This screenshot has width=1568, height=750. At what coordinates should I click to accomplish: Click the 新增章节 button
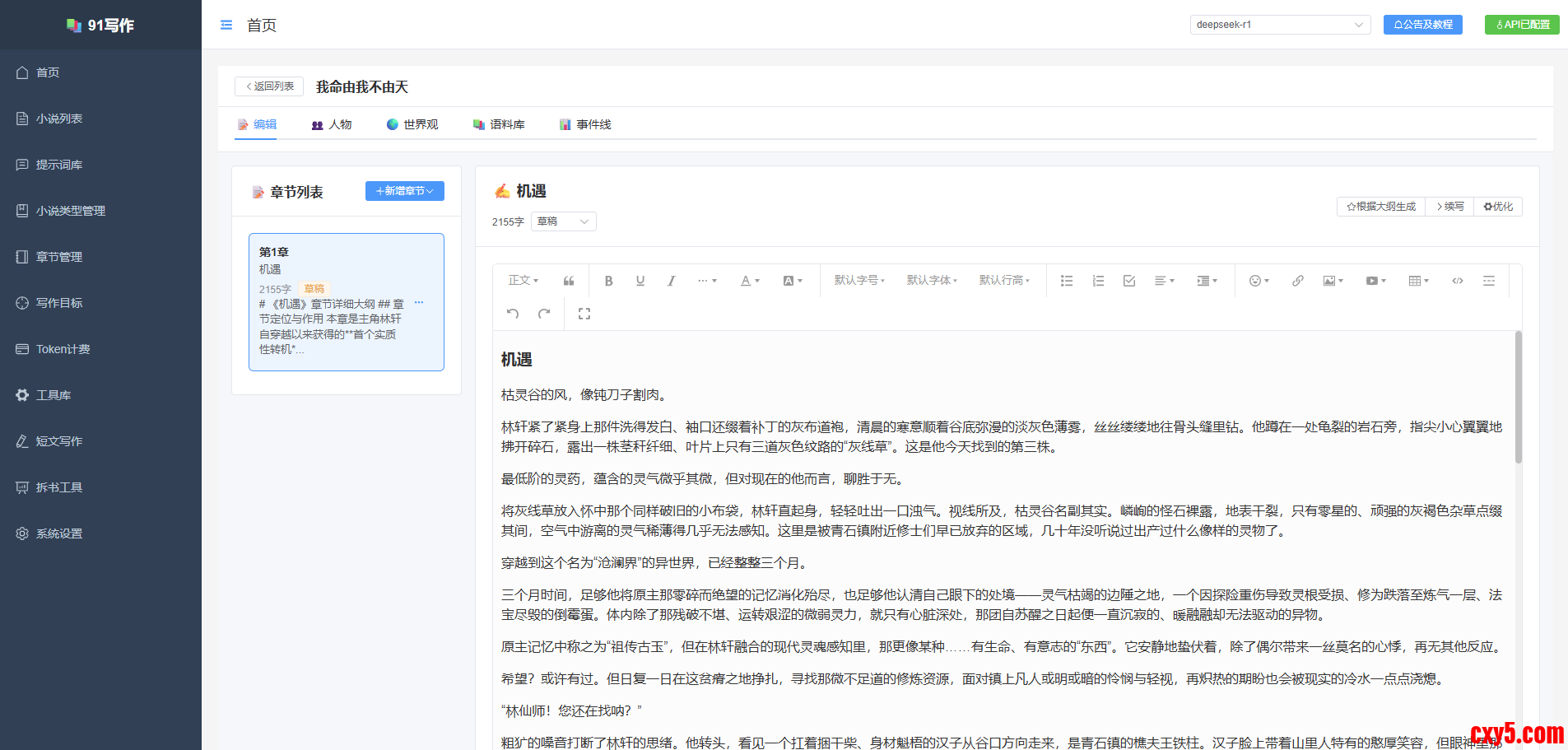click(x=404, y=191)
